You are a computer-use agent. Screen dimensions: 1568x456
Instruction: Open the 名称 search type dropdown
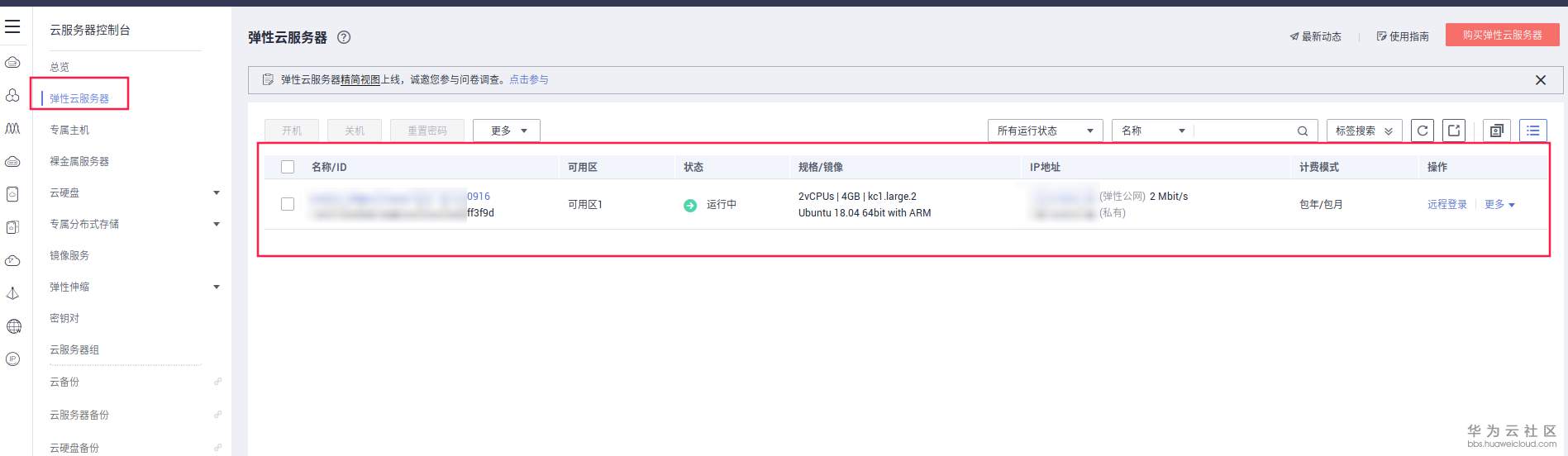[1153, 131]
